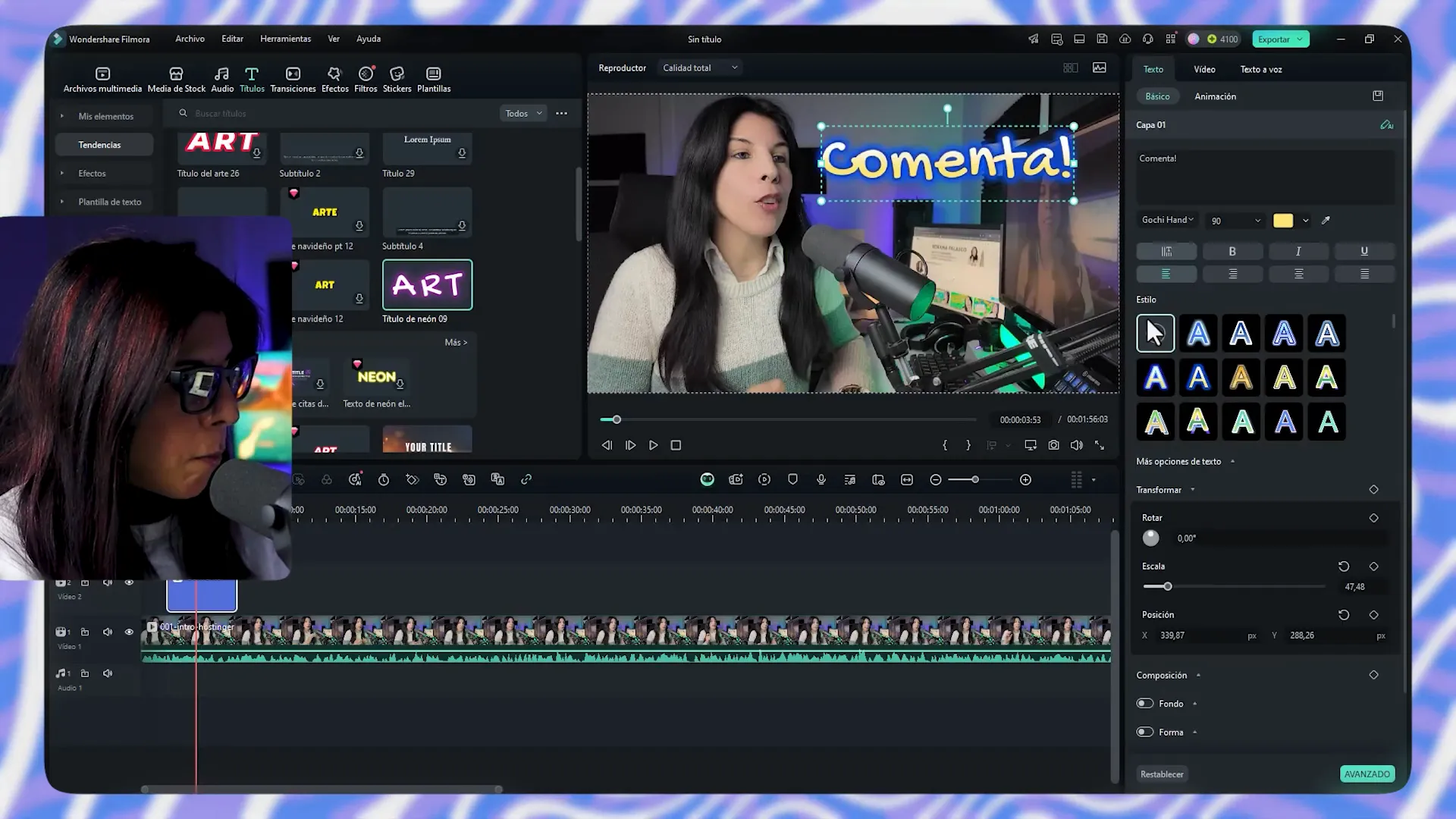This screenshot has height=819, width=1456.
Task: Add a keyframe for Escala
Action: [1373, 566]
